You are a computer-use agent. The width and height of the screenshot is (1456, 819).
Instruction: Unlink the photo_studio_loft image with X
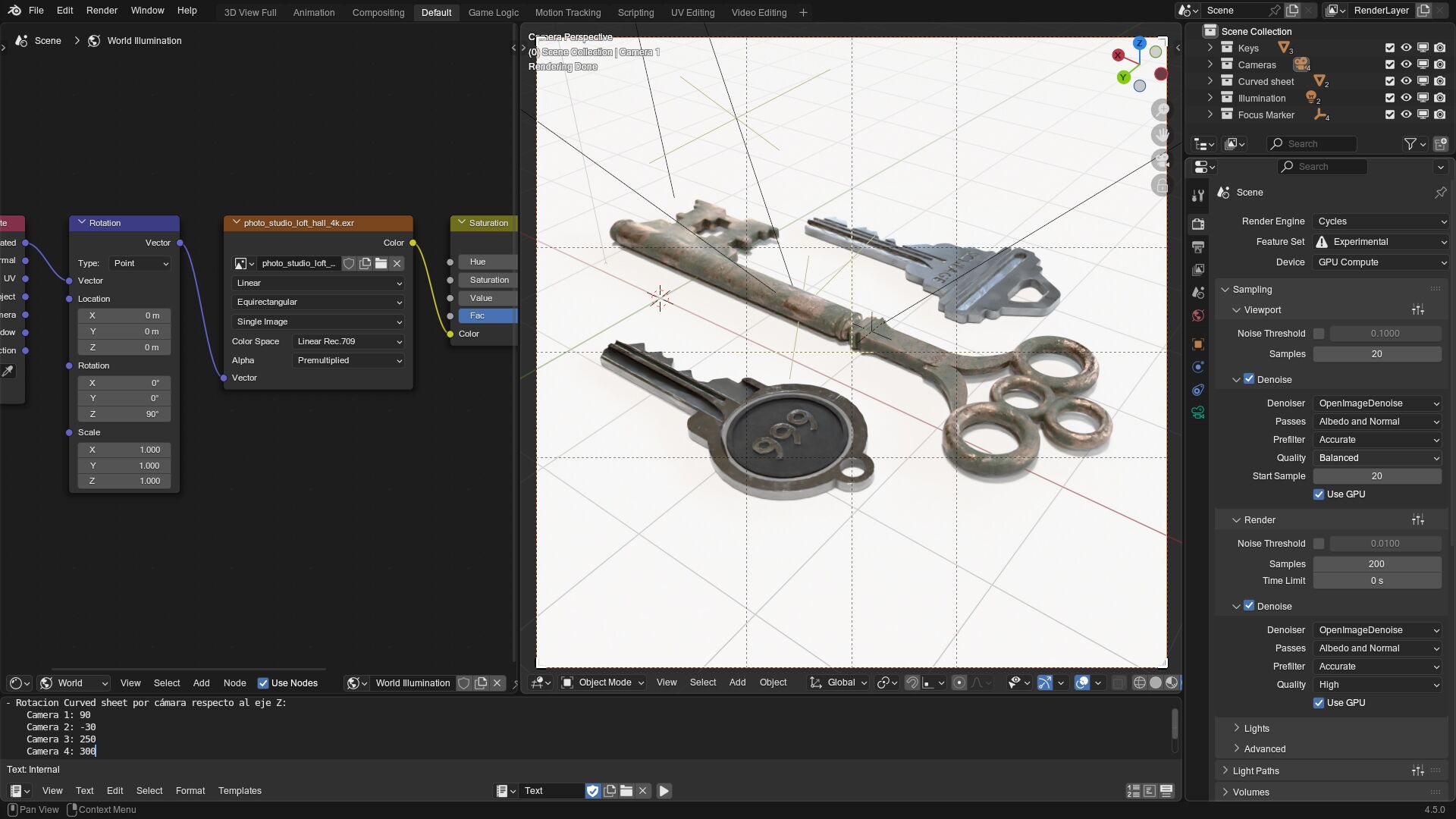pos(397,263)
